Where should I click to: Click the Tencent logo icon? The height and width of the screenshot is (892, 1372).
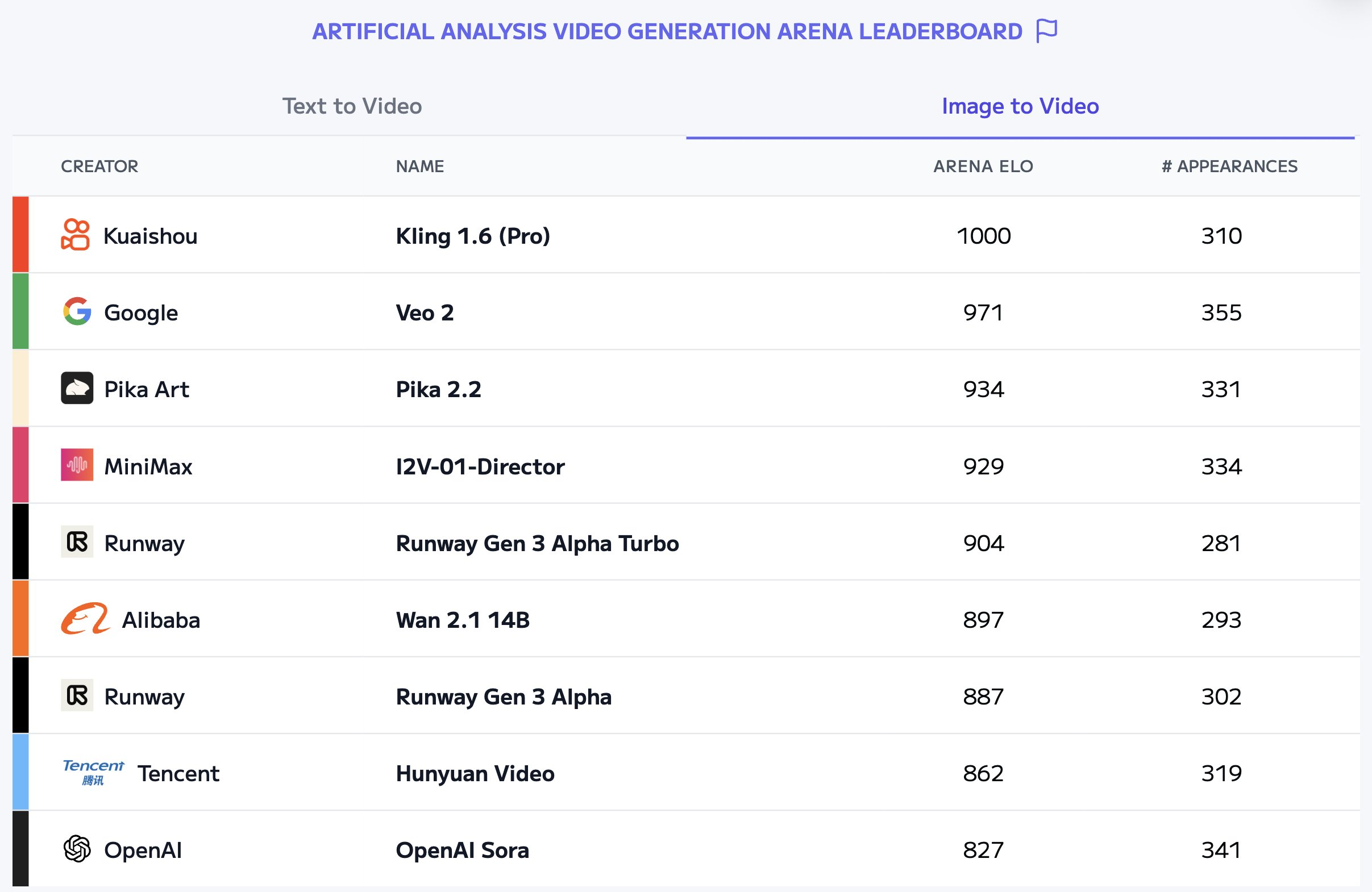pos(93,772)
